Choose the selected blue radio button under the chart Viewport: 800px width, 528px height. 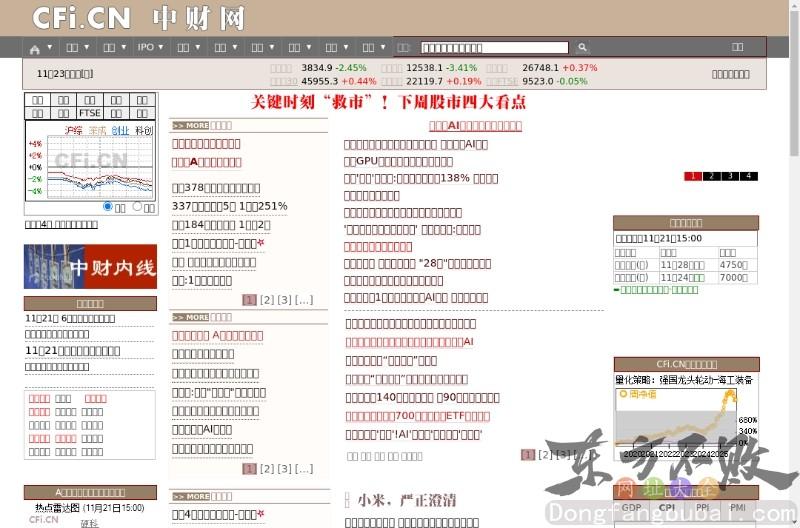(x=108, y=206)
